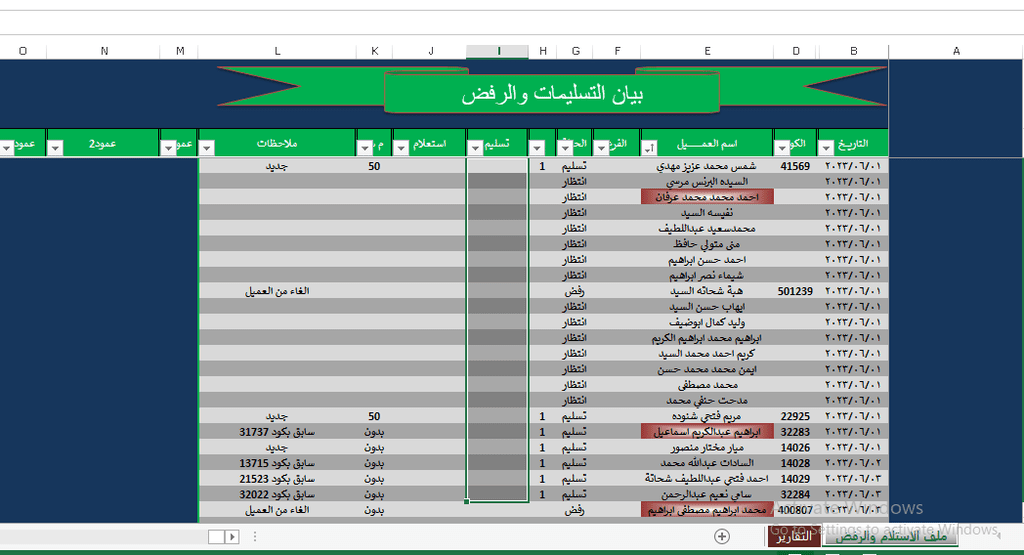Select column H header
This screenshot has height=555, width=1024.
(543, 51)
